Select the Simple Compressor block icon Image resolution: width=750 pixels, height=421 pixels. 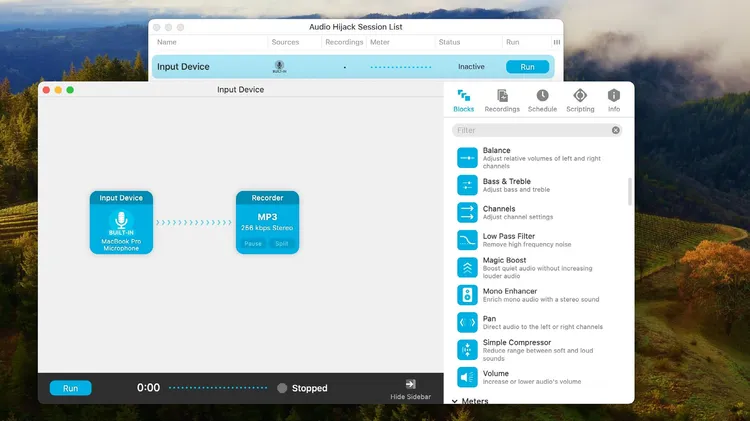467,350
